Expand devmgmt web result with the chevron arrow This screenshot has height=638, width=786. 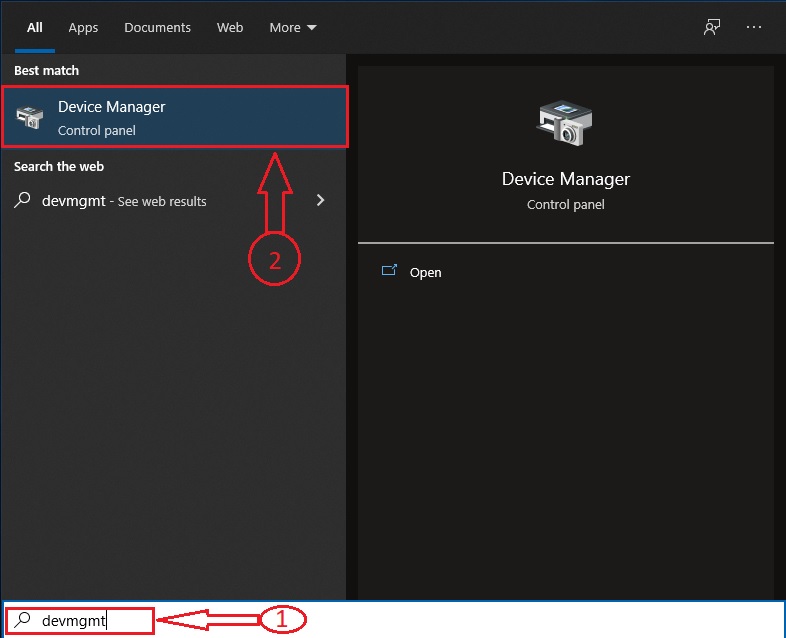pos(320,200)
